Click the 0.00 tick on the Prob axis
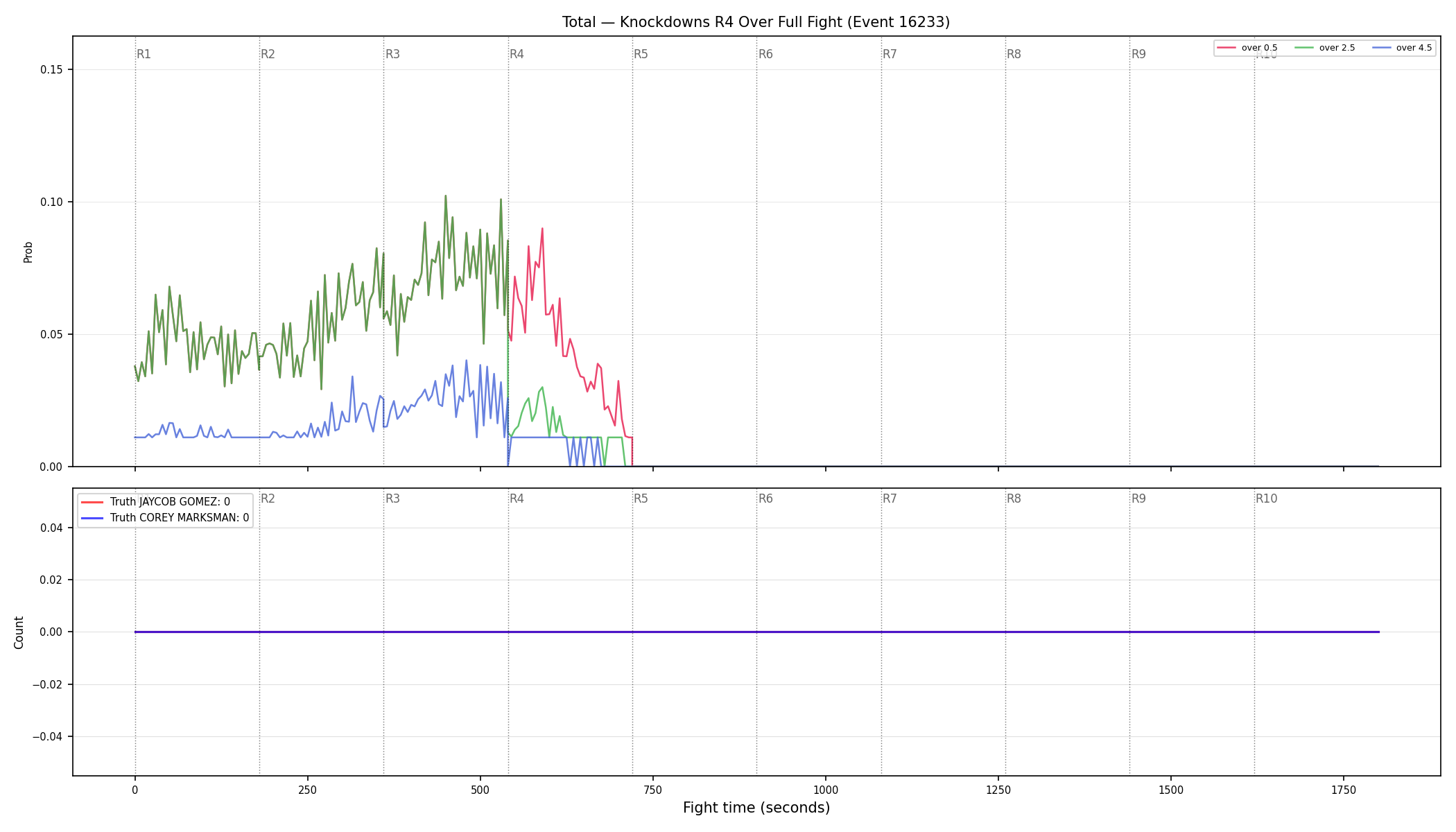The height and width of the screenshot is (832, 1456). click(x=51, y=467)
